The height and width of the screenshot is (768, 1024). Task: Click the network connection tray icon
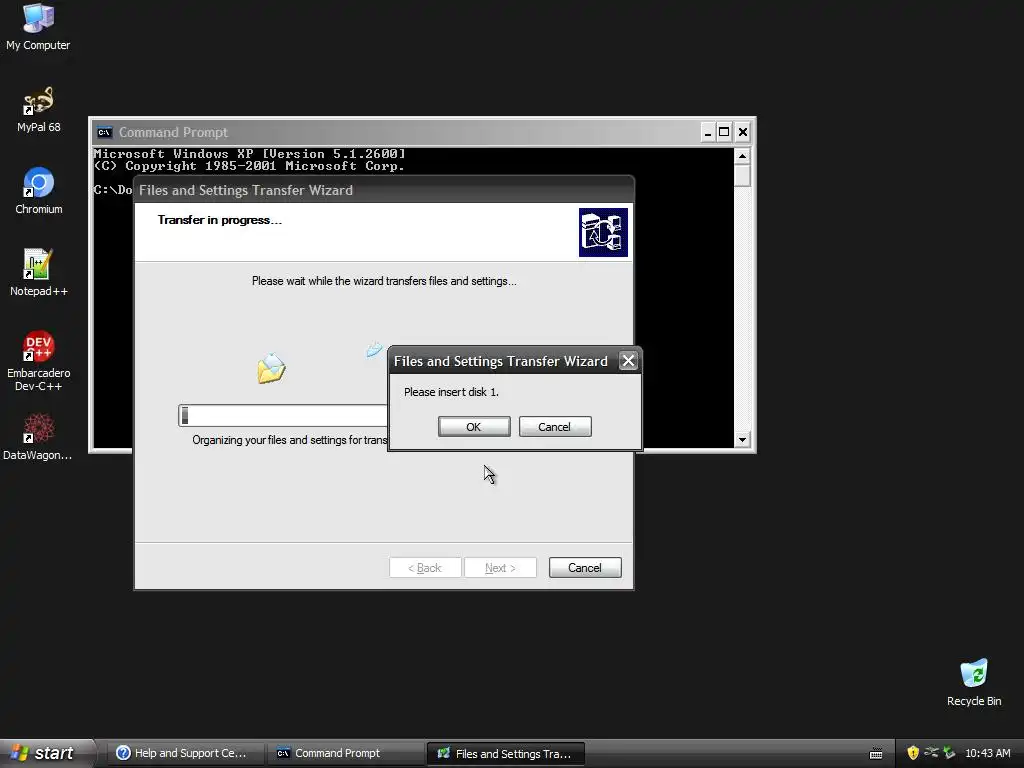pyautogui.click(x=931, y=752)
